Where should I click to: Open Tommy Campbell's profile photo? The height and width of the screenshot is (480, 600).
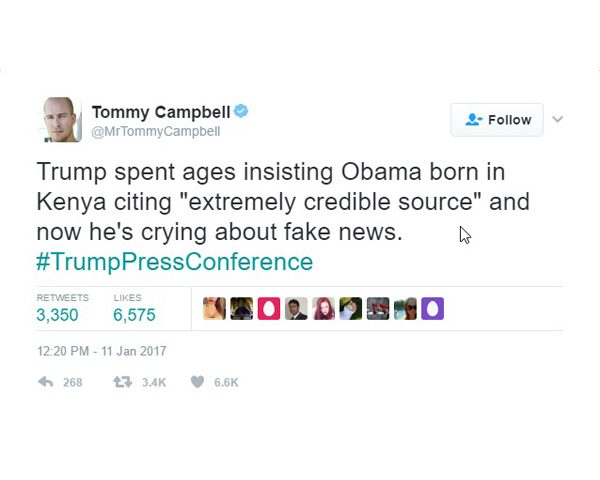pyautogui.click(x=61, y=119)
